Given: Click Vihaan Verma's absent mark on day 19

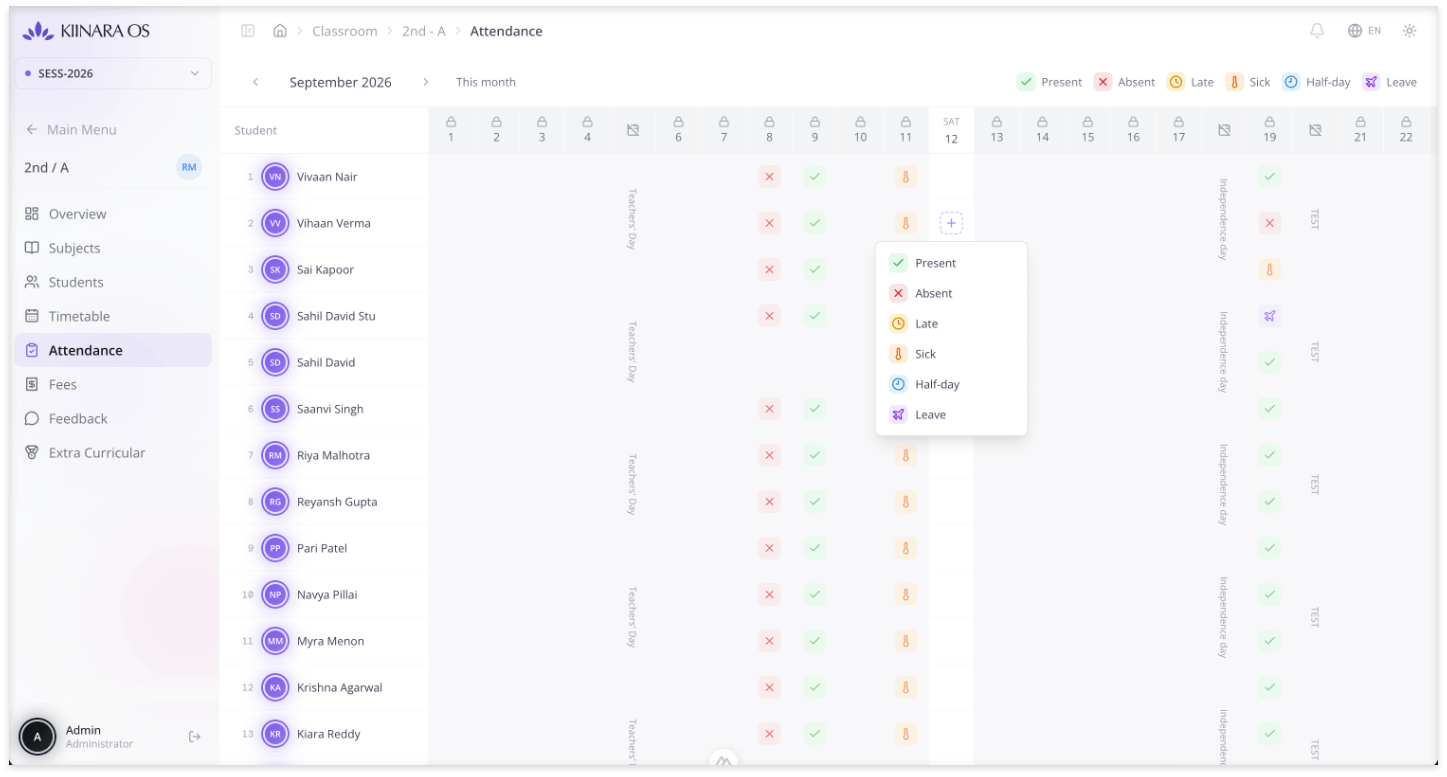Looking at the screenshot, I should point(1269,223).
